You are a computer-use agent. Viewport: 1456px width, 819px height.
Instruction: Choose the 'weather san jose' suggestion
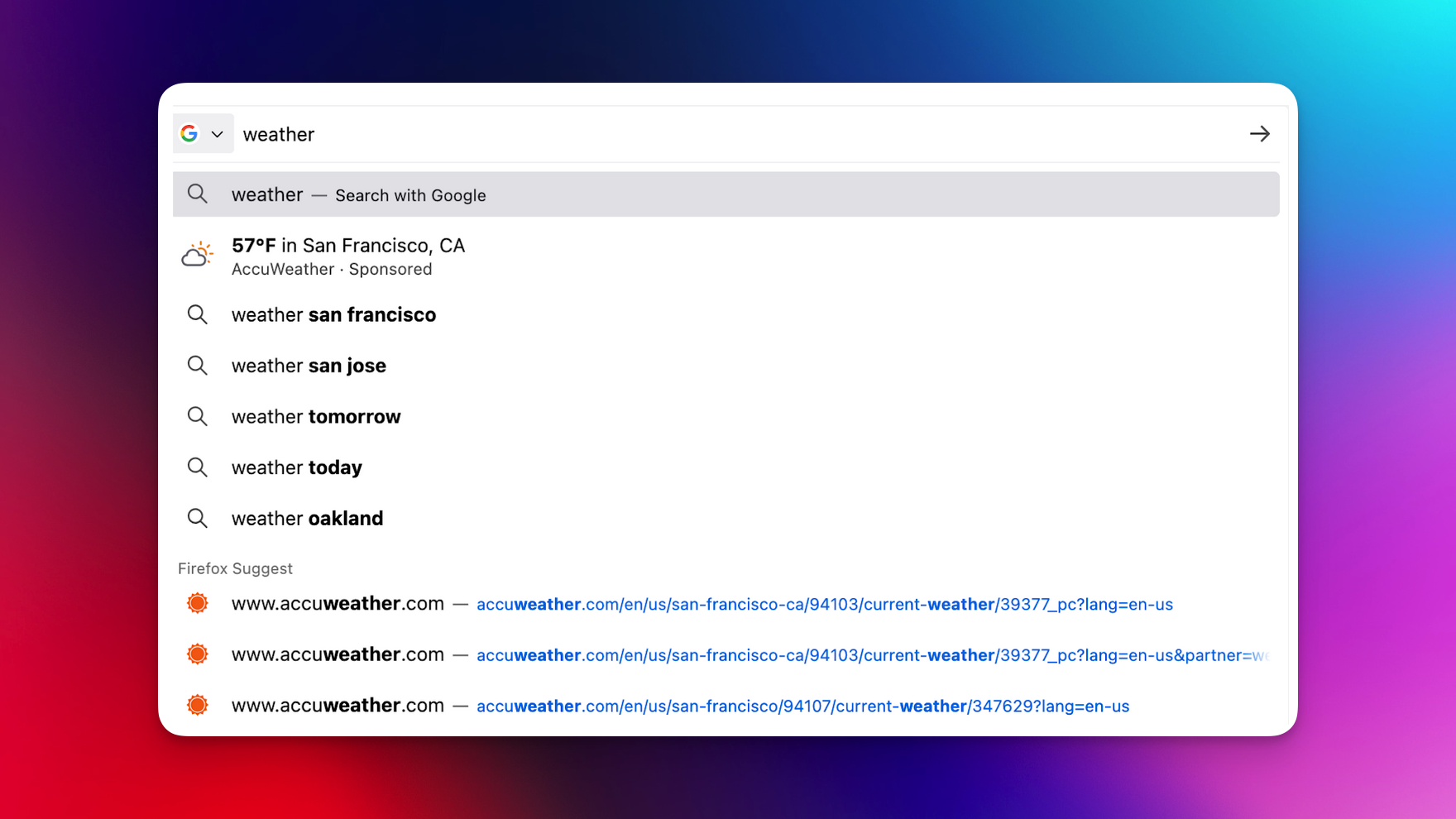tap(309, 365)
